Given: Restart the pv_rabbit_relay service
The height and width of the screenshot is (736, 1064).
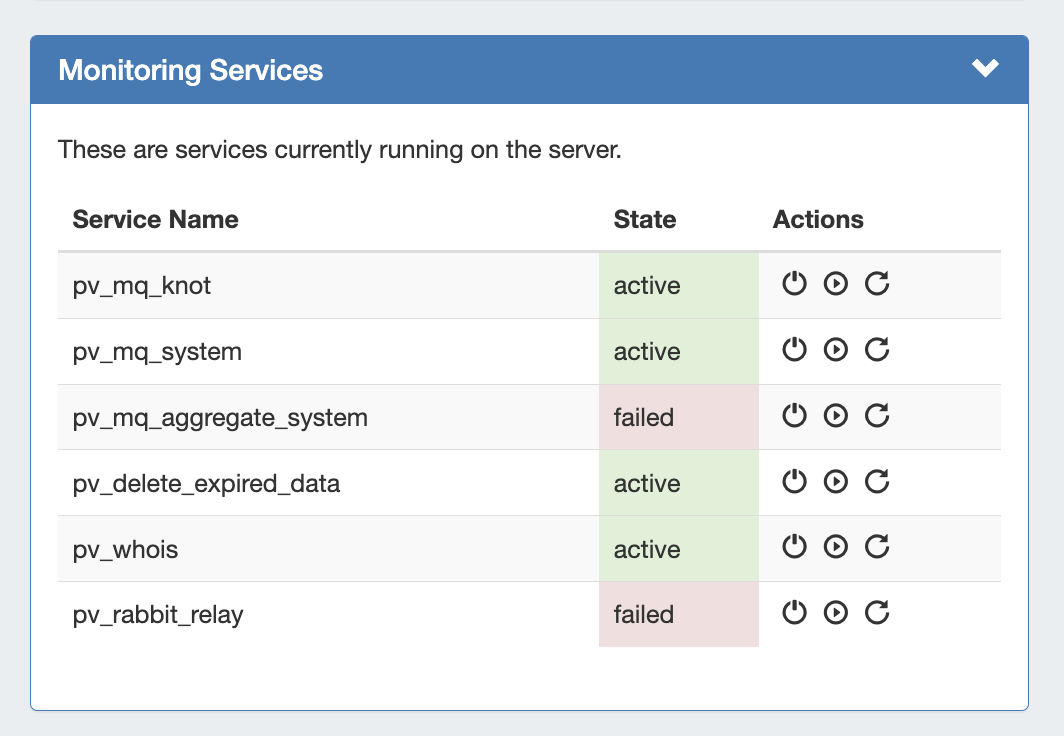Looking at the screenshot, I should [877, 613].
